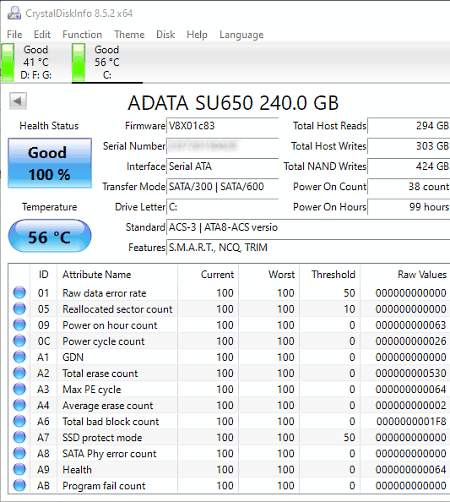Click status orb for Average erase count
The height and width of the screenshot is (502, 450).
coord(19,405)
